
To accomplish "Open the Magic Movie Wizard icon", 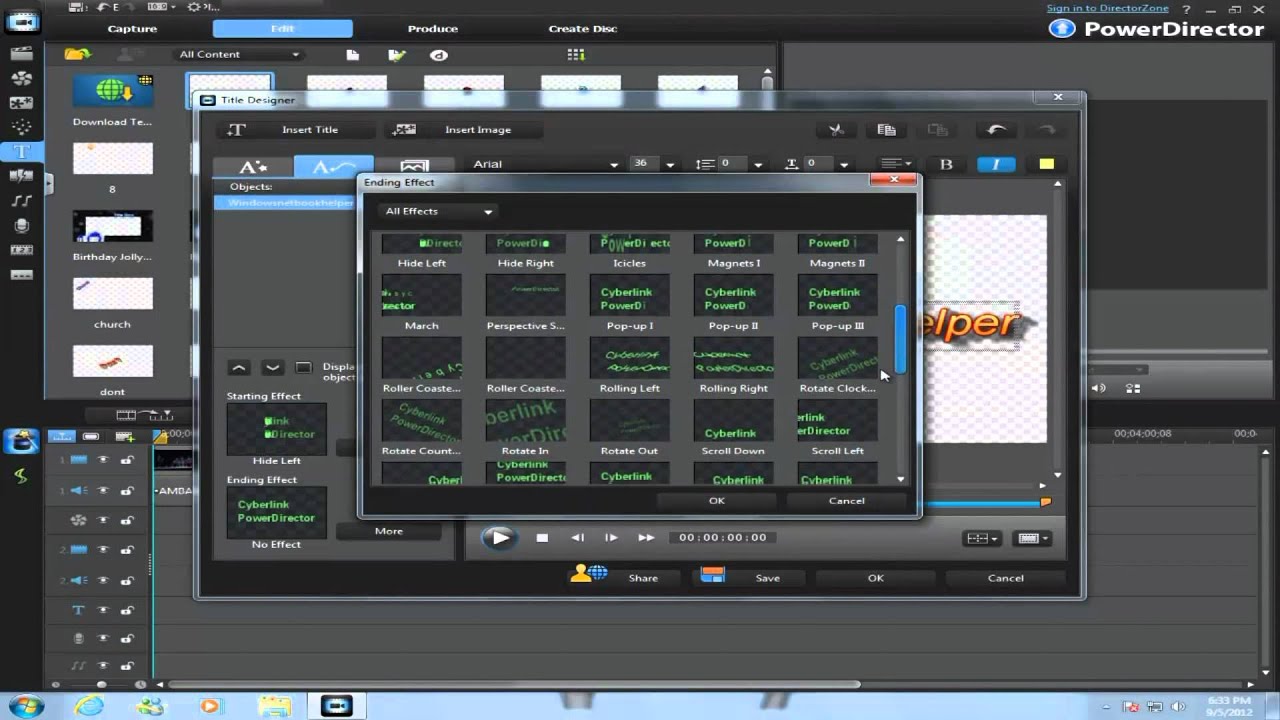I will pos(21,440).
